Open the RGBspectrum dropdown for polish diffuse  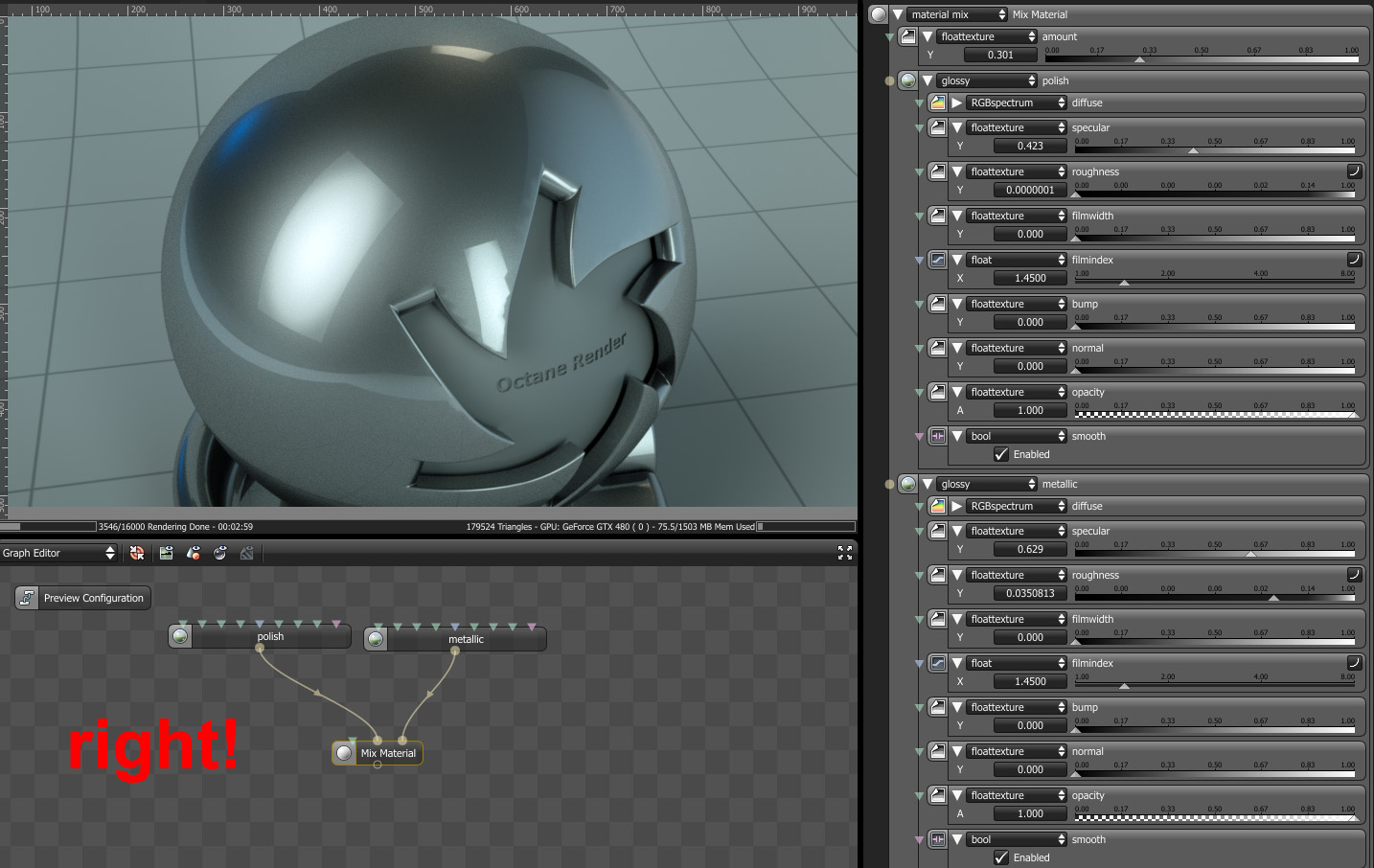1017,103
